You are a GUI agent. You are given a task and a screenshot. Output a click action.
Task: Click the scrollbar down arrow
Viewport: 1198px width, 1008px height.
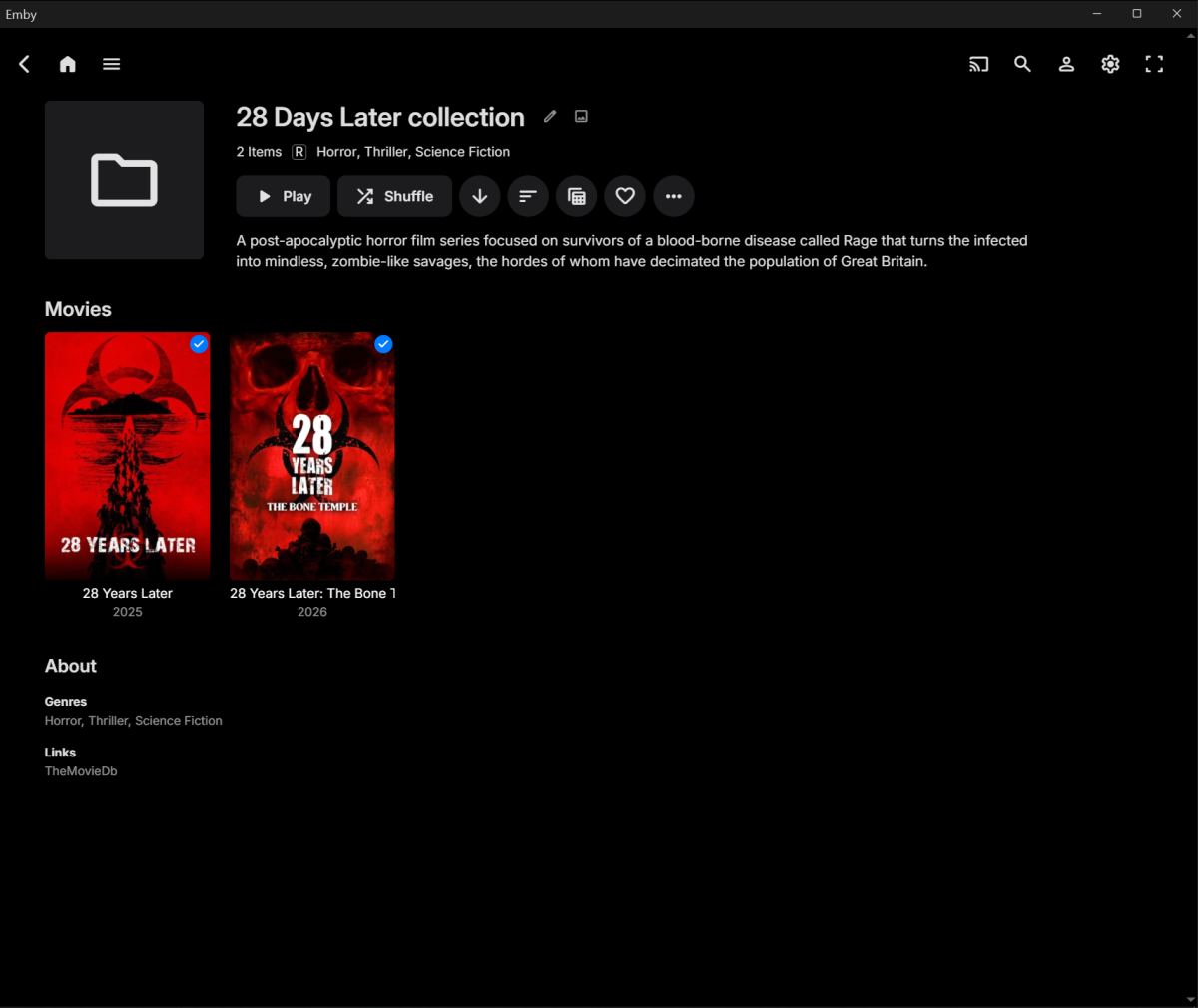tap(1190, 1000)
